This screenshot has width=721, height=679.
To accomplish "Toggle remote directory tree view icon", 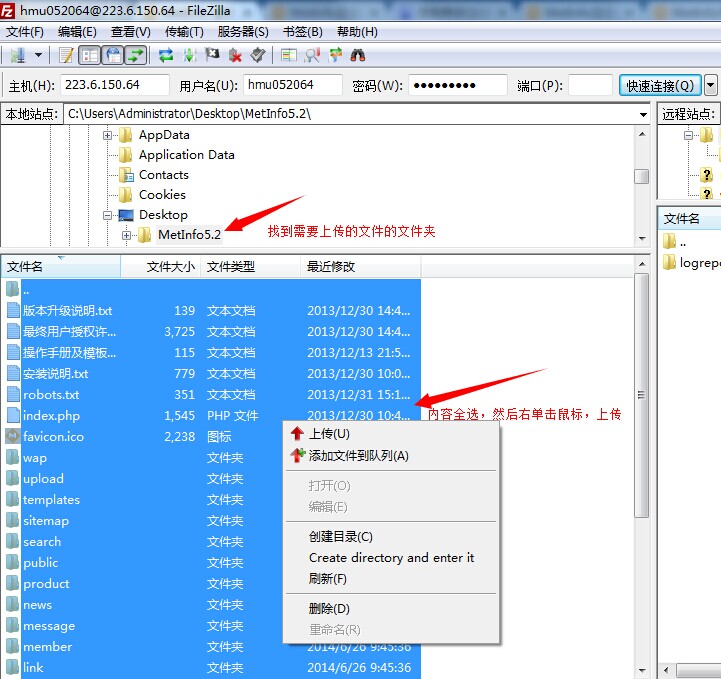I will [113, 56].
